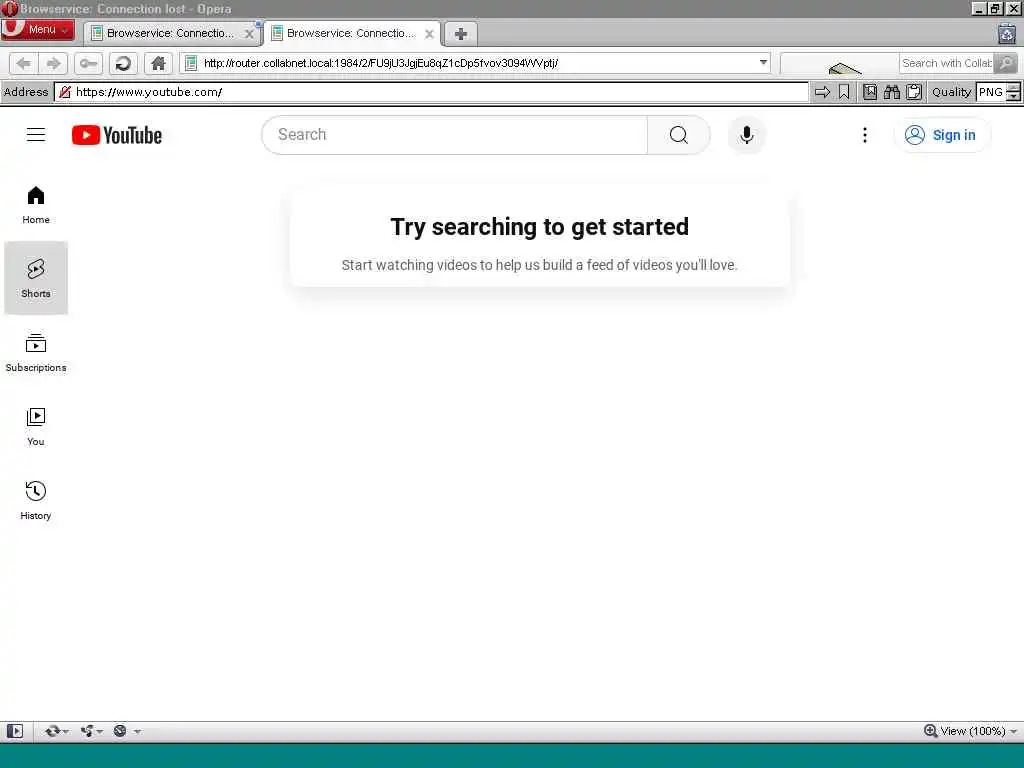Click the Opera URL field with router address
The height and width of the screenshot is (768, 1024).
coord(477,63)
